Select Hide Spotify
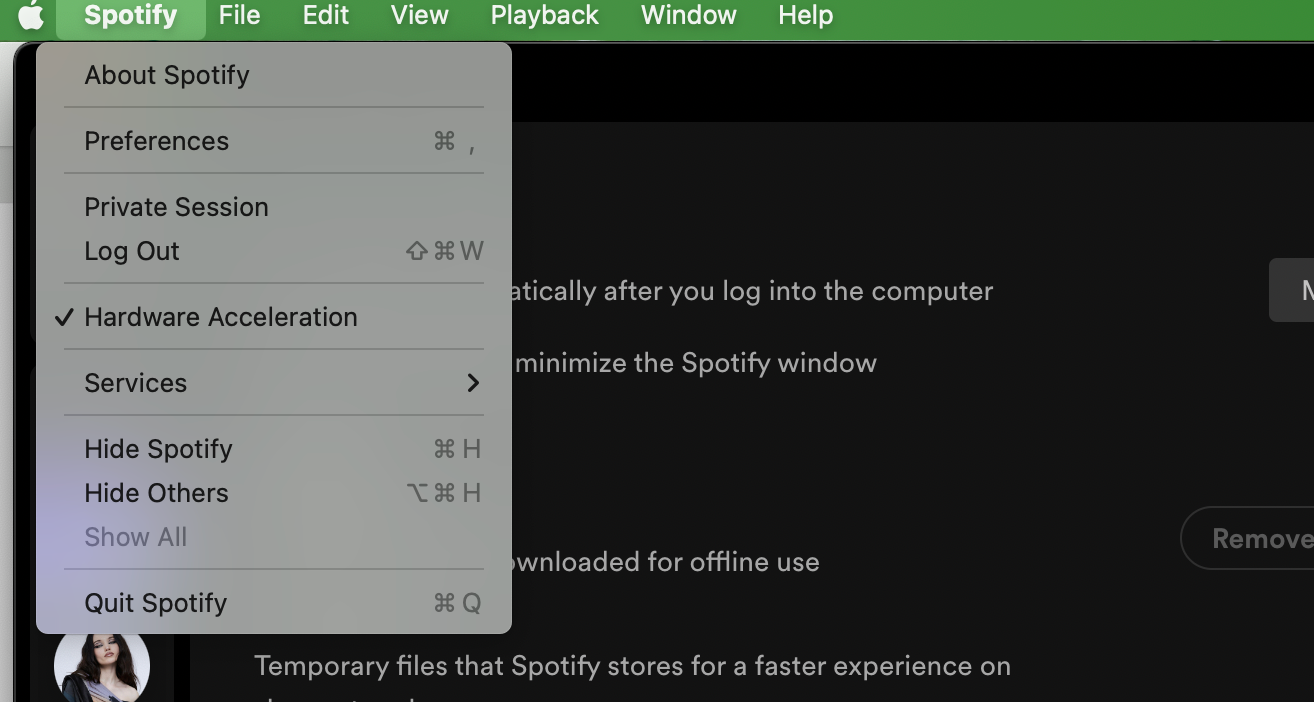Screen dimensions: 1314x702 [274, 449]
